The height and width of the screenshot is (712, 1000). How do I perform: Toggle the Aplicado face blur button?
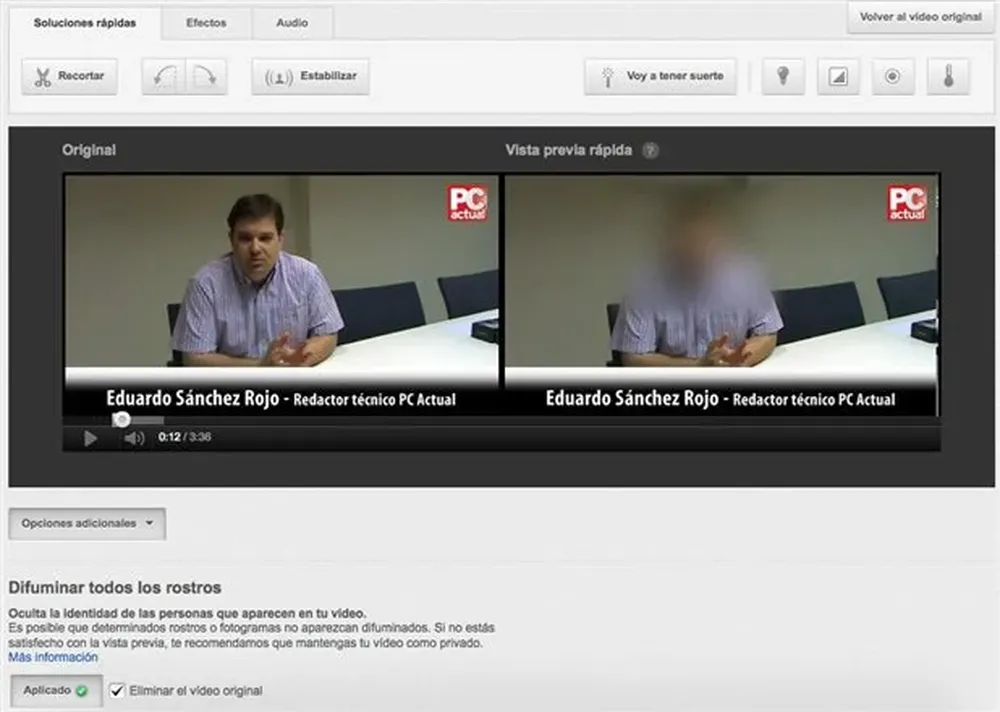point(54,690)
